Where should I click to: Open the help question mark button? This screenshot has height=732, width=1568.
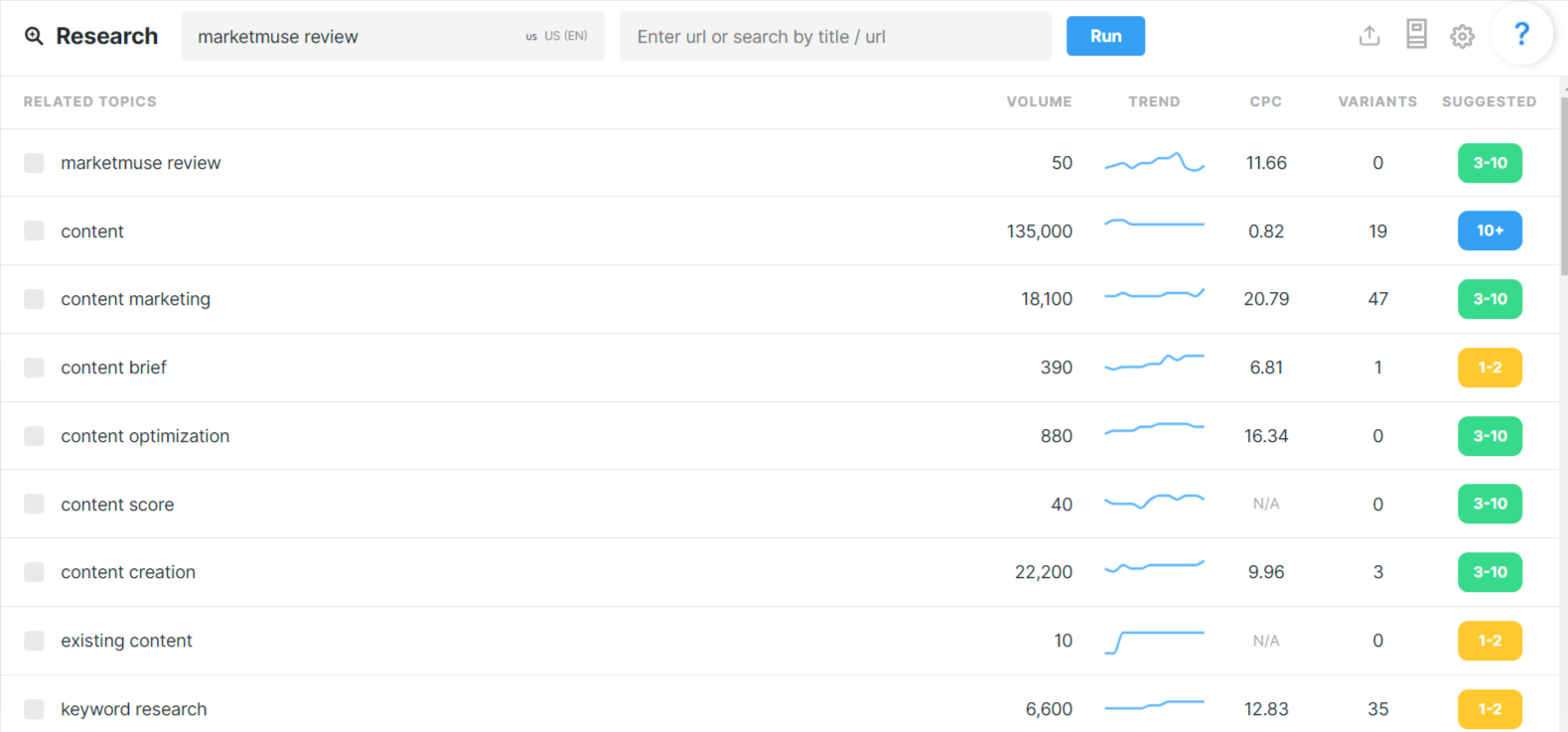click(1521, 34)
